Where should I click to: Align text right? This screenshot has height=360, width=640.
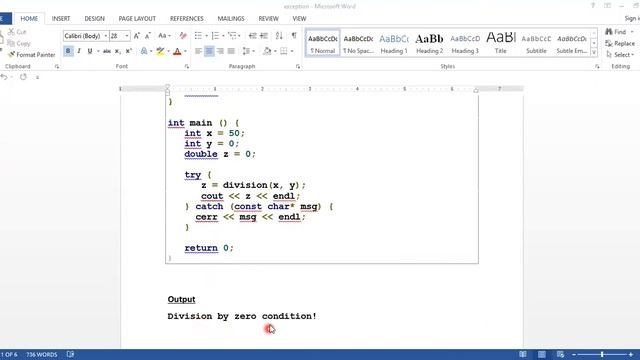point(220,51)
